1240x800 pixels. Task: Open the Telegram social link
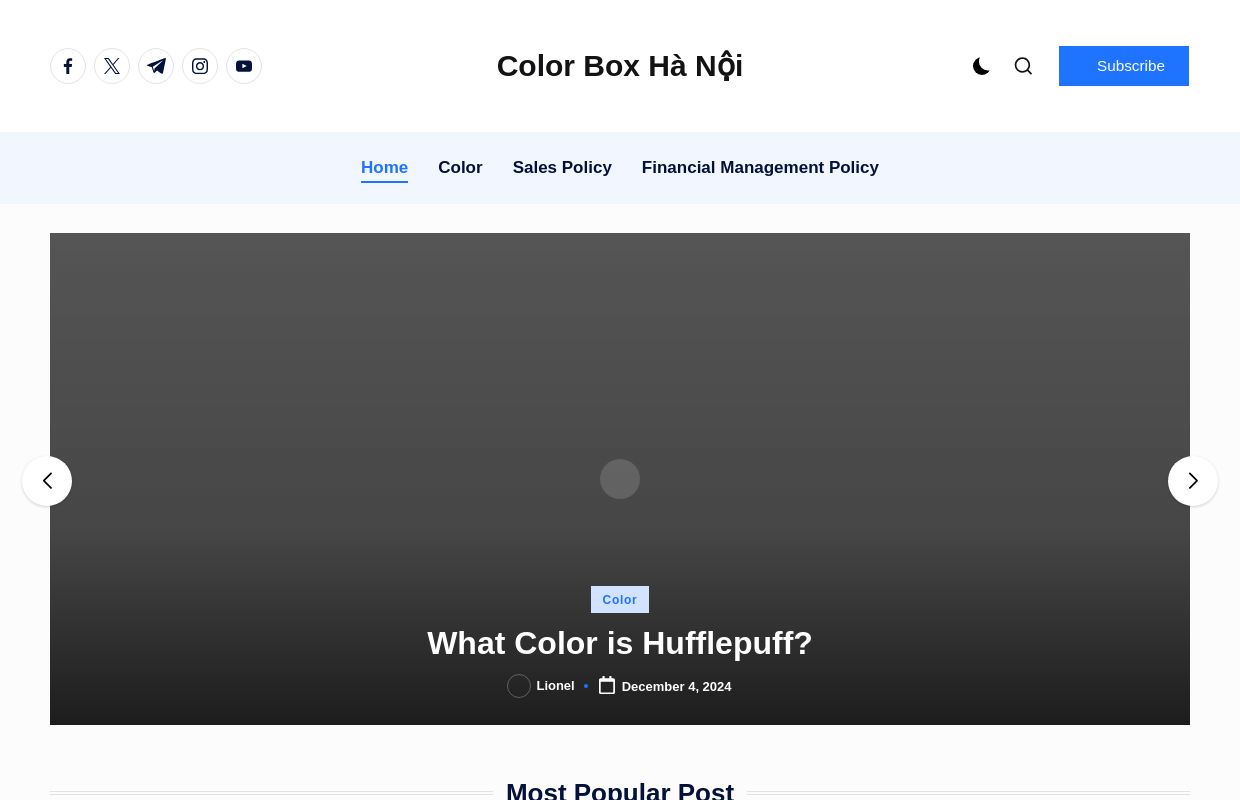[156, 66]
